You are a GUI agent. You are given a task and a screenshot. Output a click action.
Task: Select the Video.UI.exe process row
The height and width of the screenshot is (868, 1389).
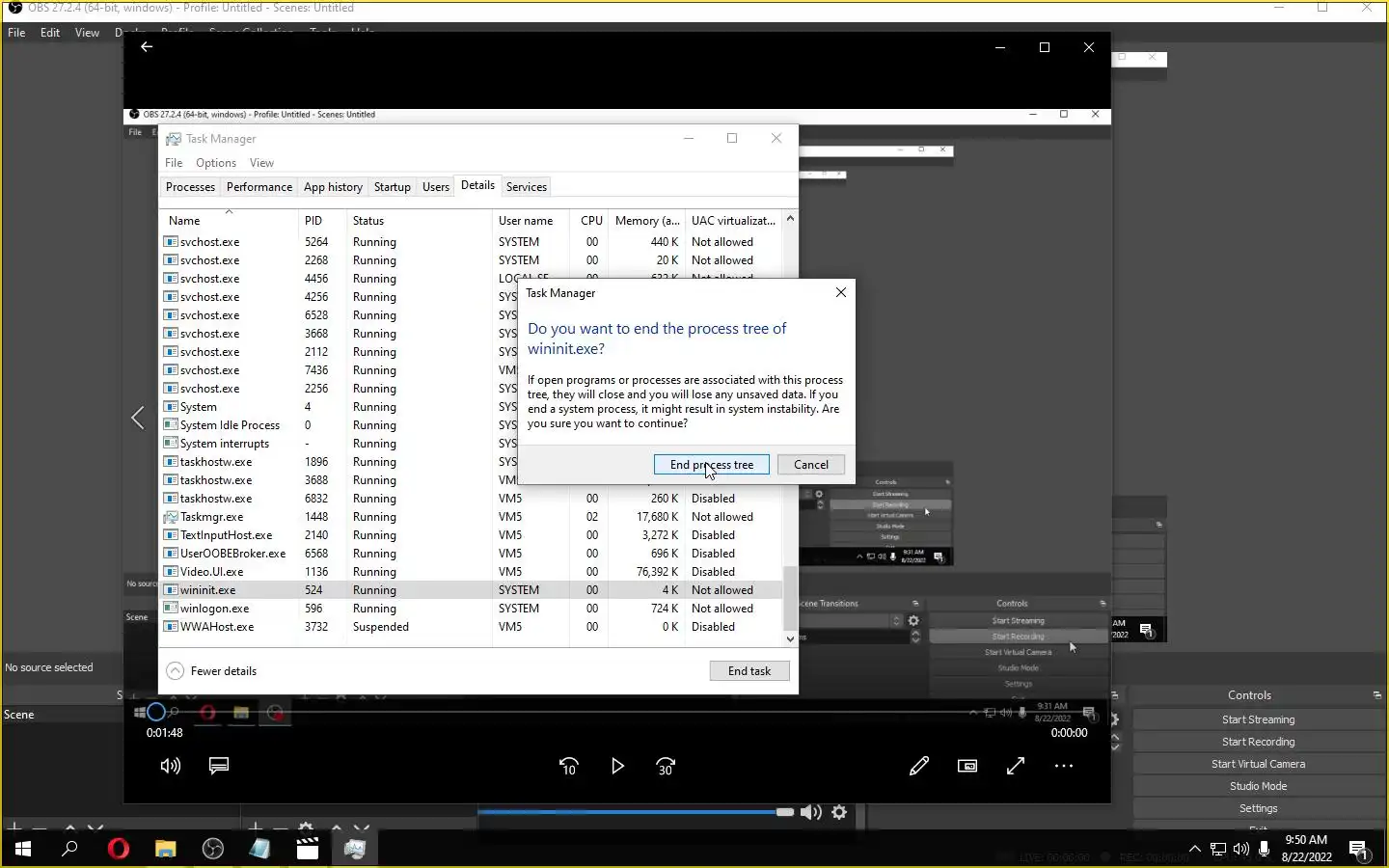pyautogui.click(x=472, y=572)
